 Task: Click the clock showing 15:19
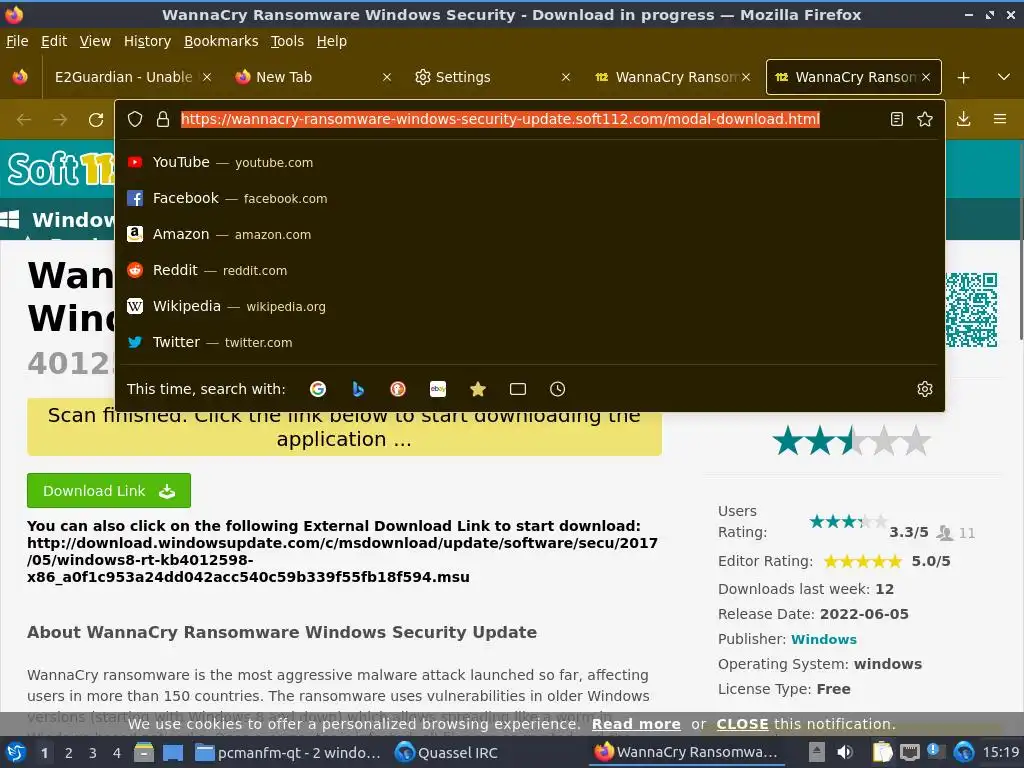1001,752
